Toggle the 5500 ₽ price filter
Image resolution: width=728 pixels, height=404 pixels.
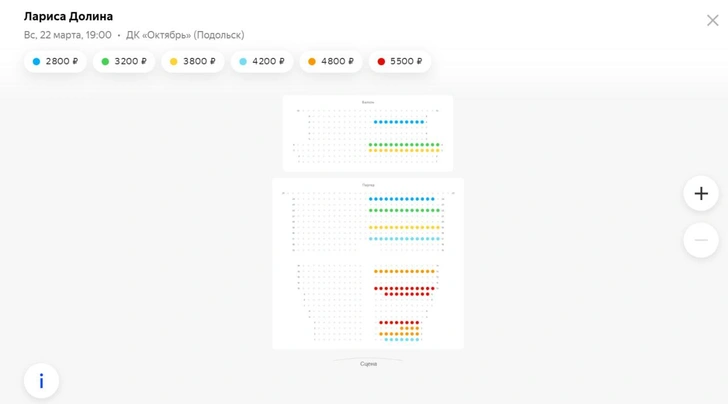[x=400, y=61]
